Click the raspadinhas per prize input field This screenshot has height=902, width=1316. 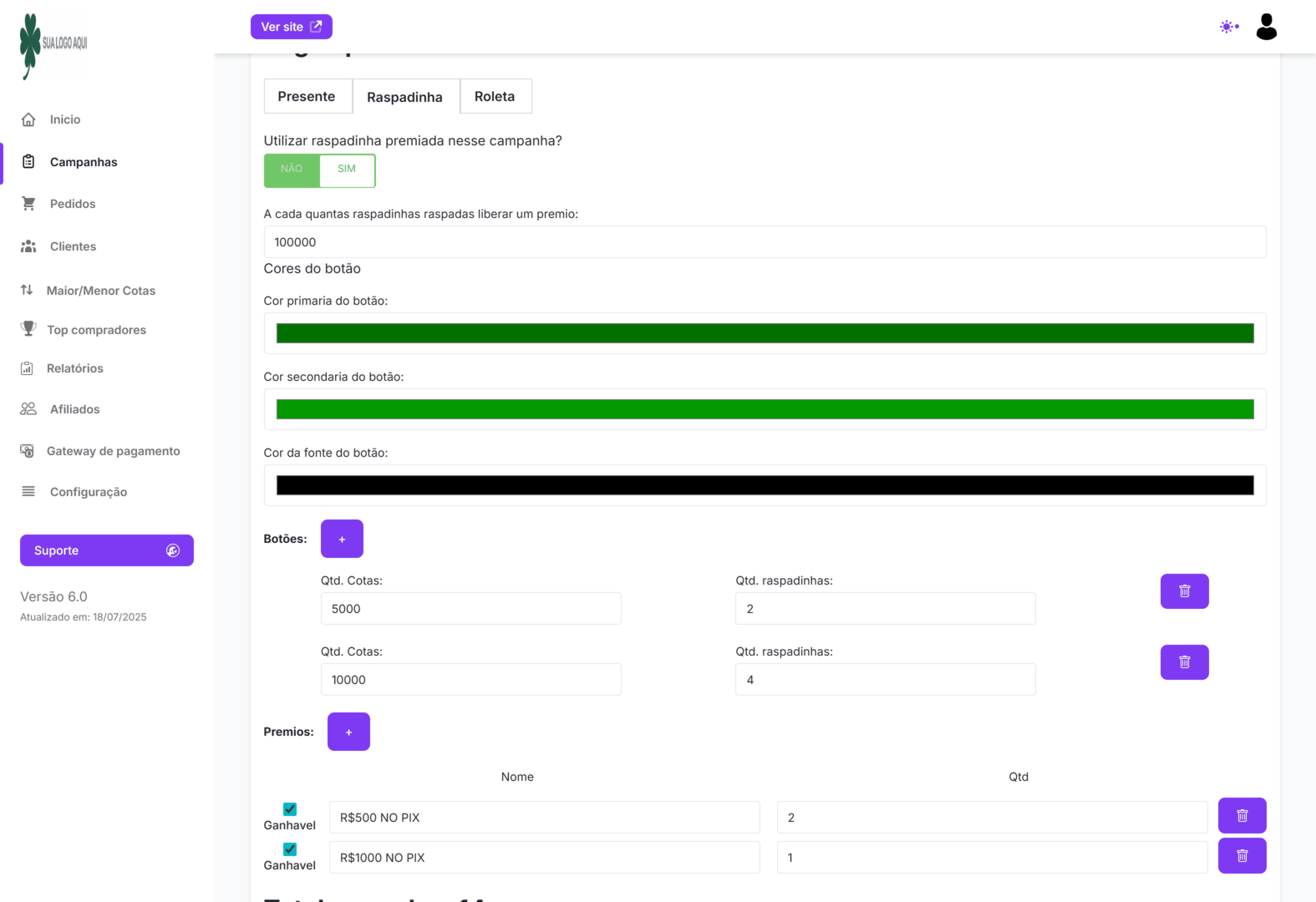pyautogui.click(x=765, y=242)
